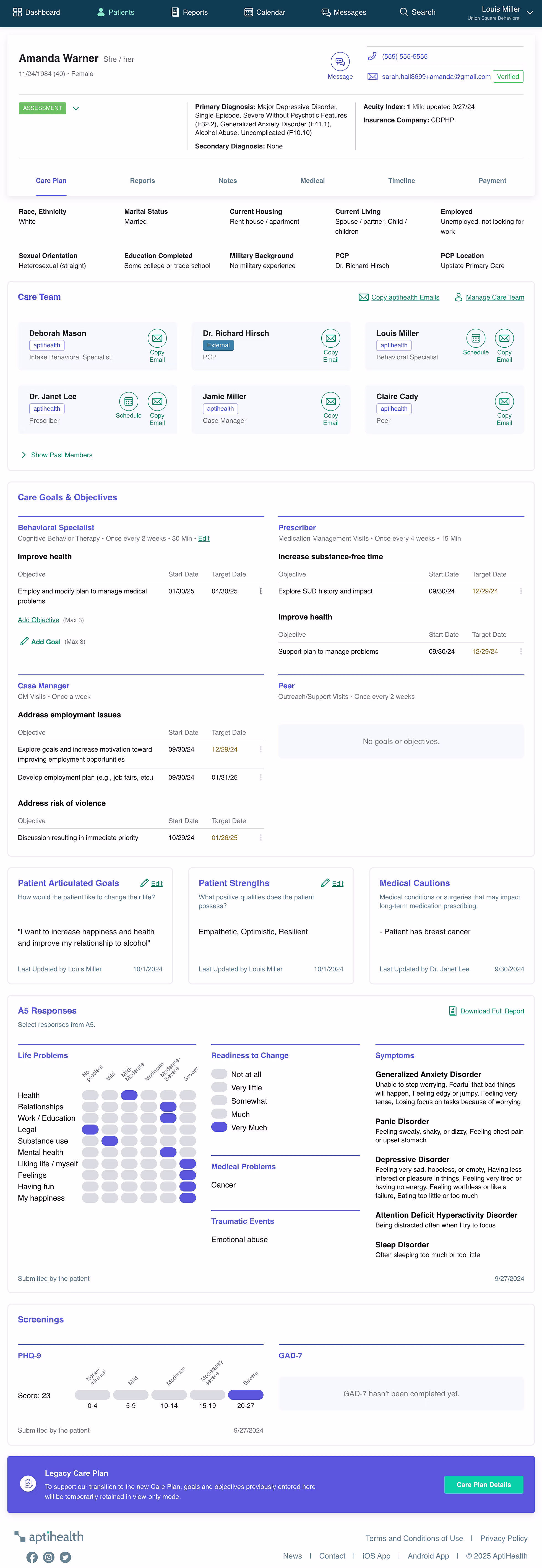542x1568 pixels.
Task: Expand the chevron next to the ASSESSMENT badge
Action: [x=75, y=108]
